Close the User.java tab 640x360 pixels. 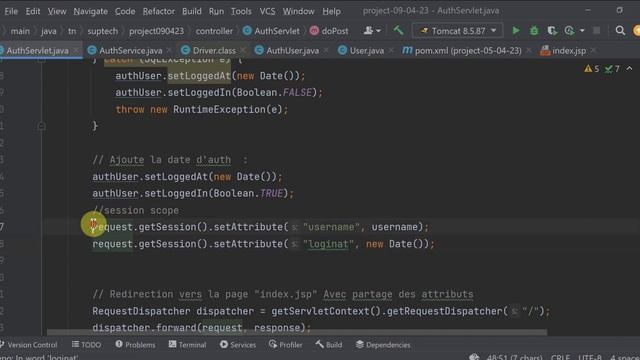[x=391, y=51]
